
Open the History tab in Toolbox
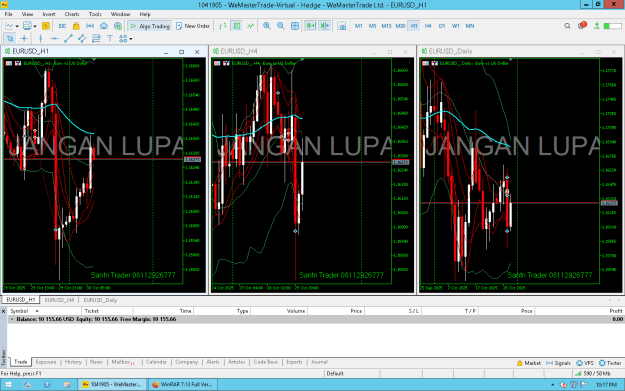coord(73,362)
